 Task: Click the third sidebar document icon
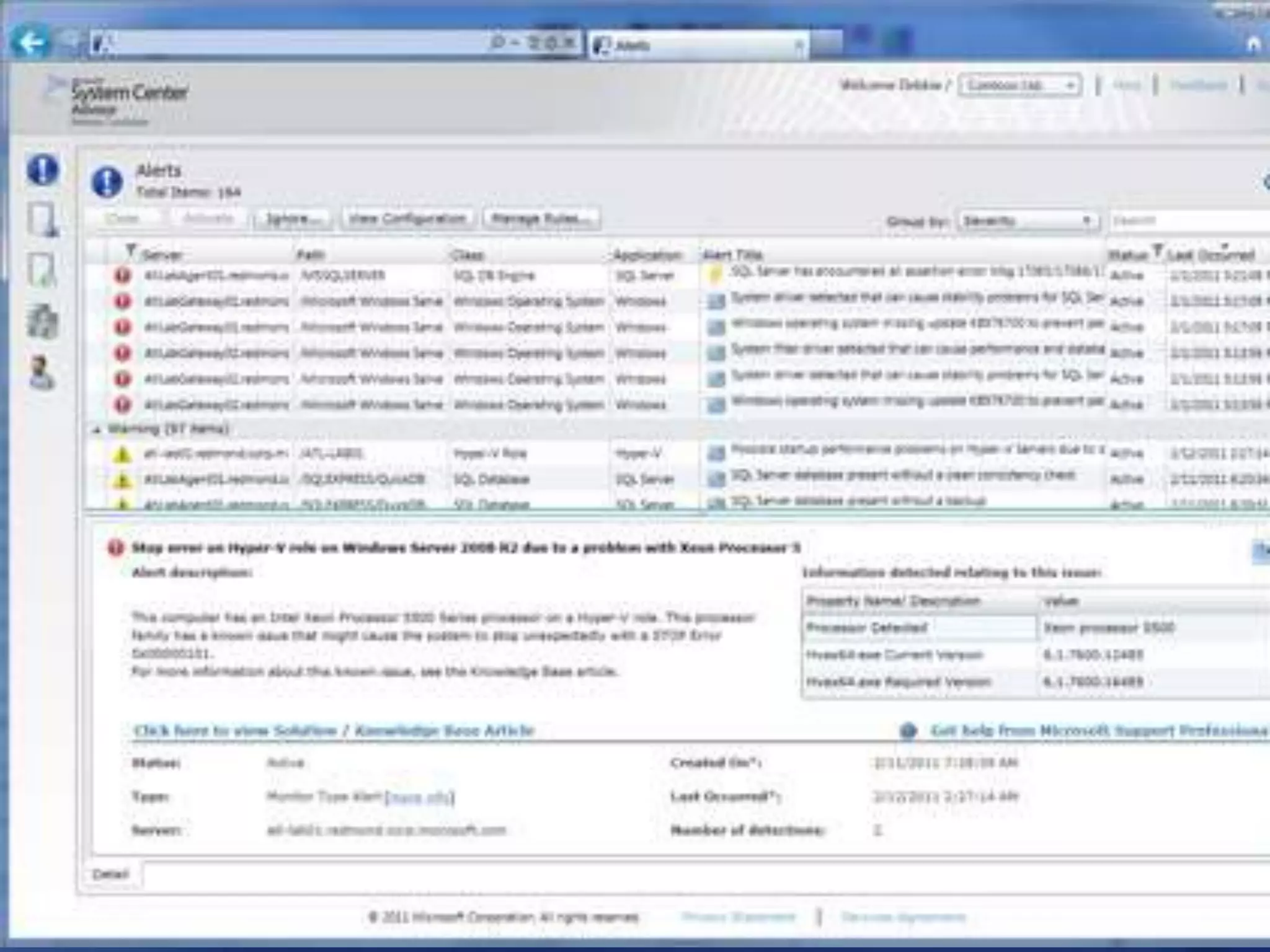click(x=43, y=271)
